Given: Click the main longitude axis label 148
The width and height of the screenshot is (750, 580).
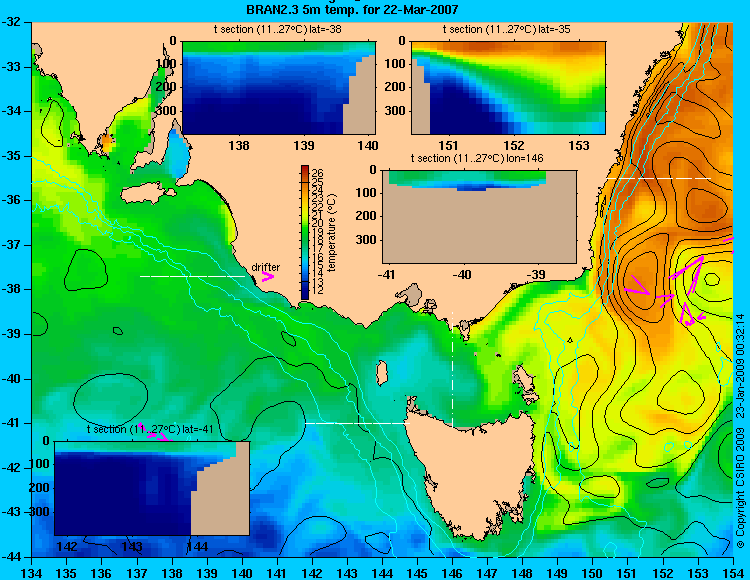Looking at the screenshot, I should [522, 573].
